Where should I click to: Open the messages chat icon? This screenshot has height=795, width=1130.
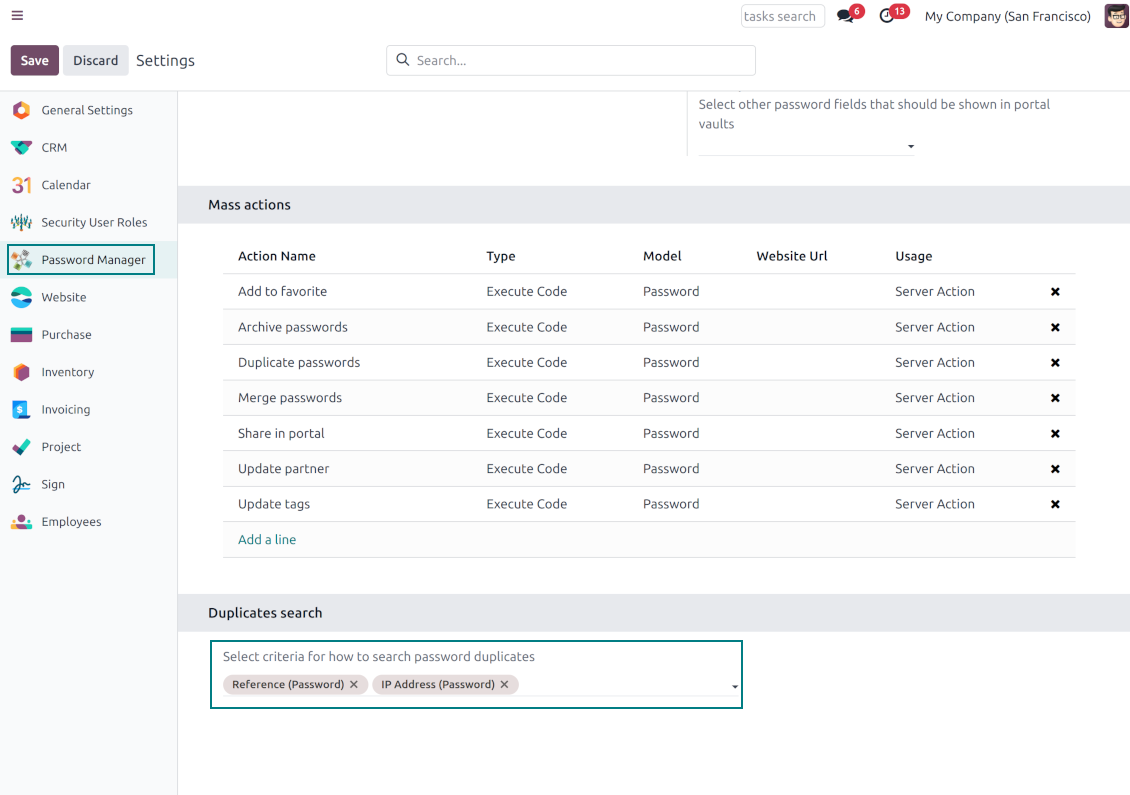click(845, 16)
